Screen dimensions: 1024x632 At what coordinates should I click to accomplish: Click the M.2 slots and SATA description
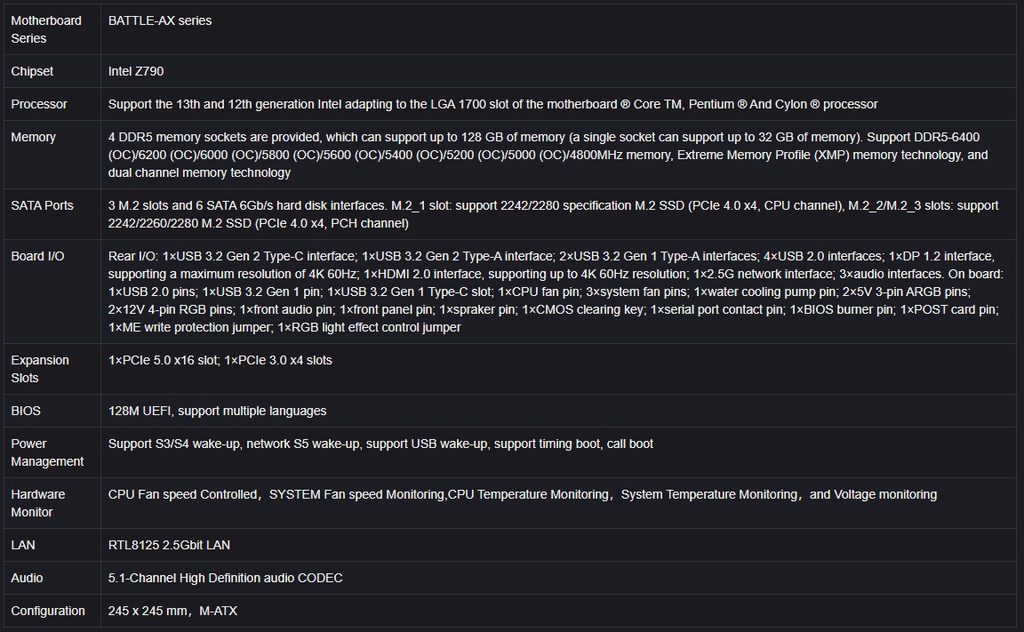[552, 214]
